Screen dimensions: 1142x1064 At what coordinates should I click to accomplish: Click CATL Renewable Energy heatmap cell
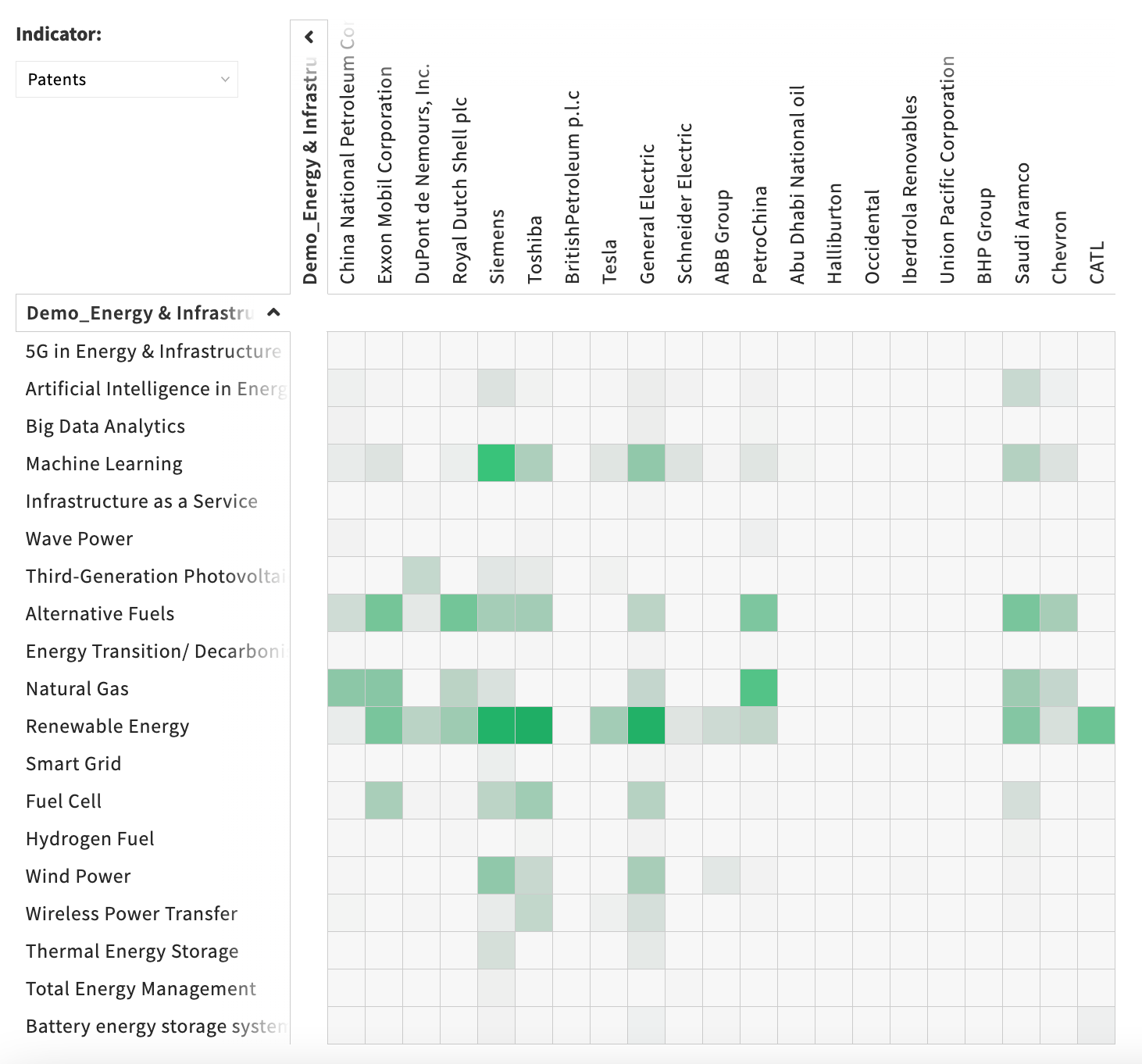click(1097, 726)
